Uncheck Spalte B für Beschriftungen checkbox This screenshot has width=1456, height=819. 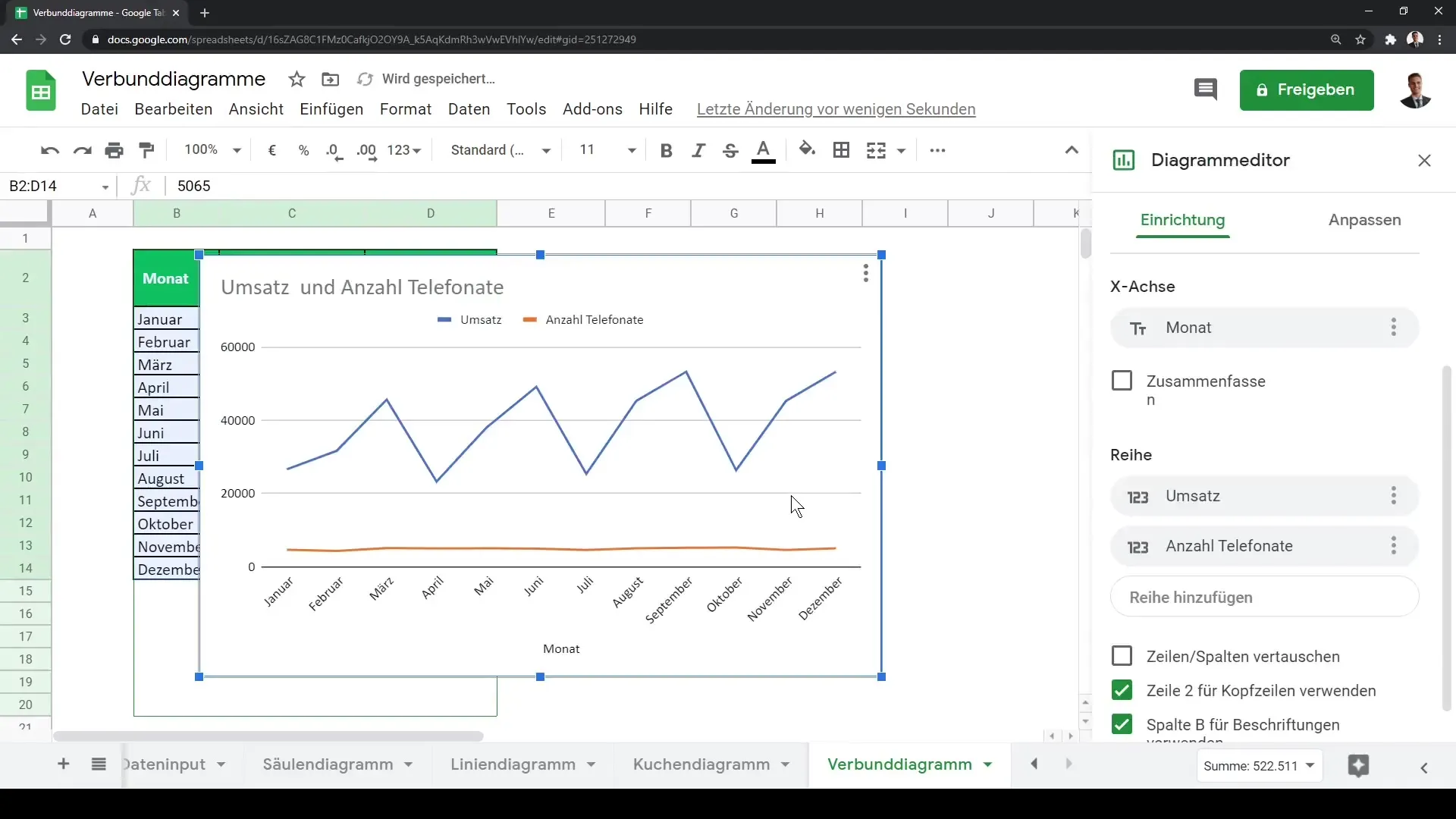1122,724
